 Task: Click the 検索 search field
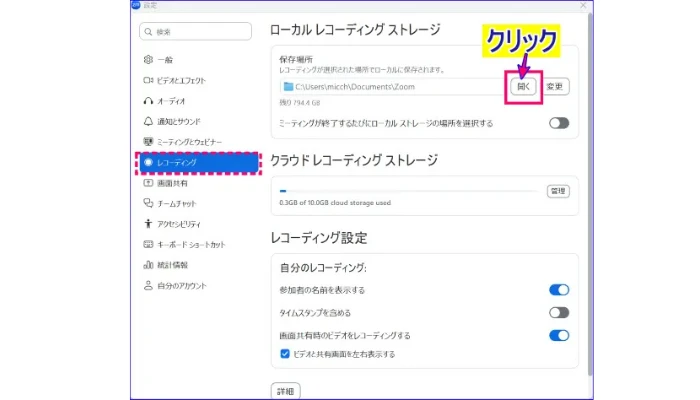[196, 32]
